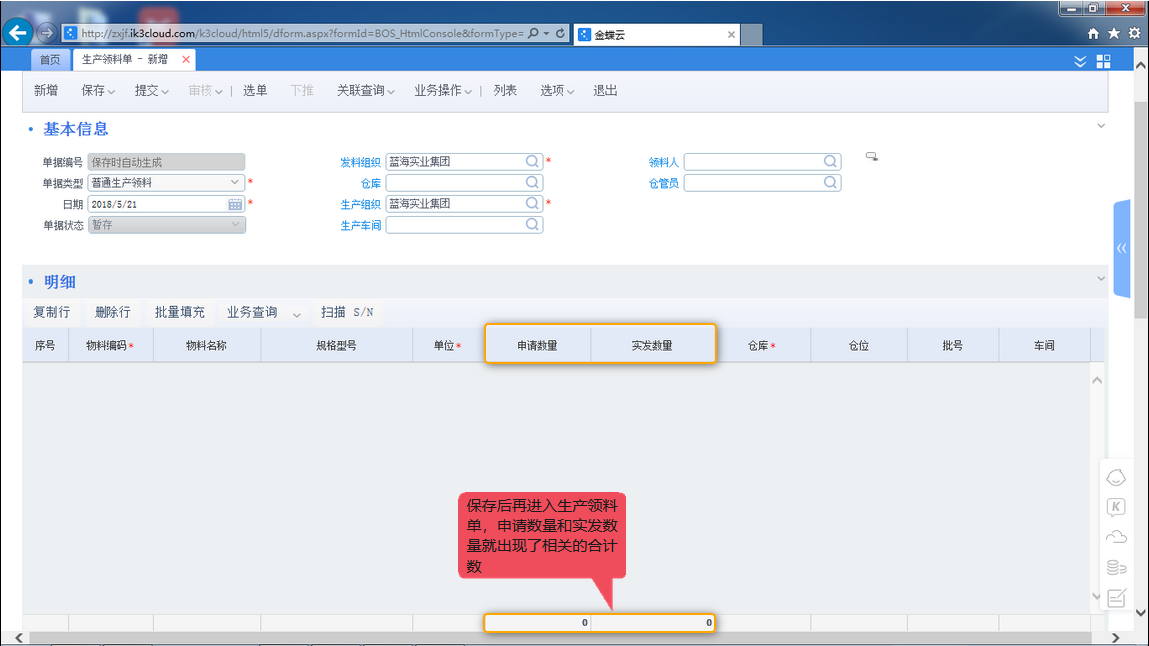Collapse the 明细 section
Screen dimensions: 1149x646
1101,278
